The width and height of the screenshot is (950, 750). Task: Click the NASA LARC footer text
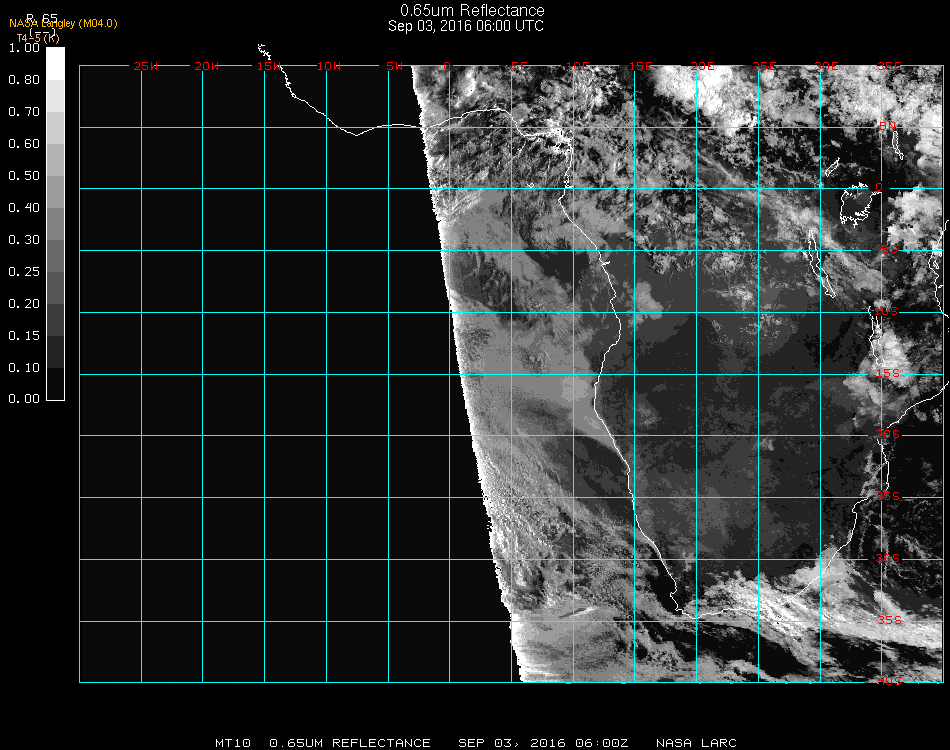pyautogui.click(x=696, y=743)
